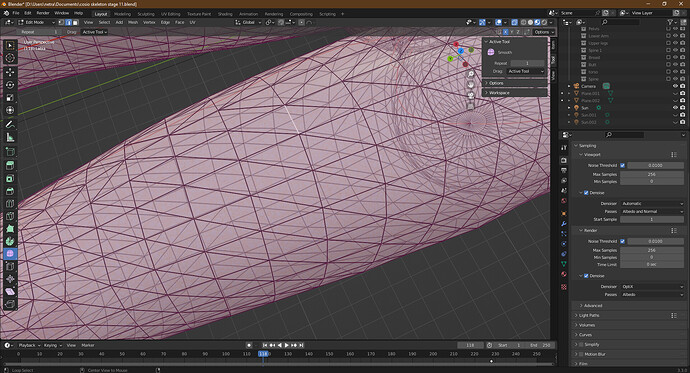
Task: Select the Select Box tool
Action: 10,45
